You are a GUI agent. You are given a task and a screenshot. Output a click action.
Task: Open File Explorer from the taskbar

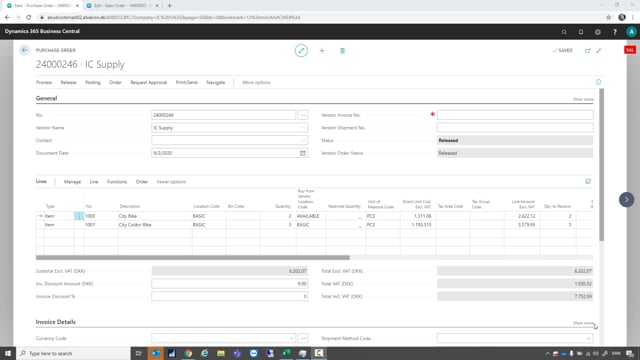[x=221, y=353]
